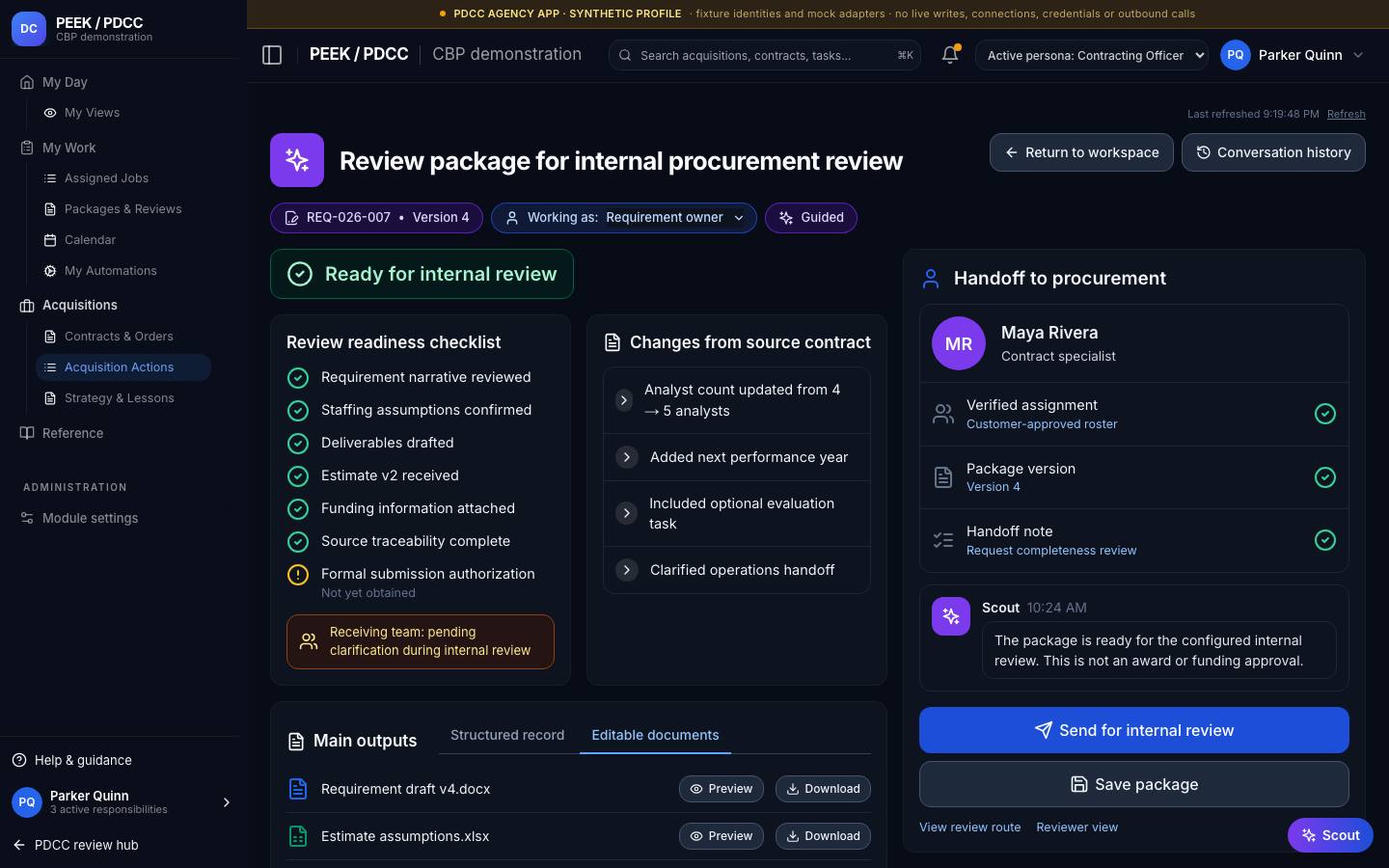Open the Working as Requirement owner dropdown

tap(624, 218)
